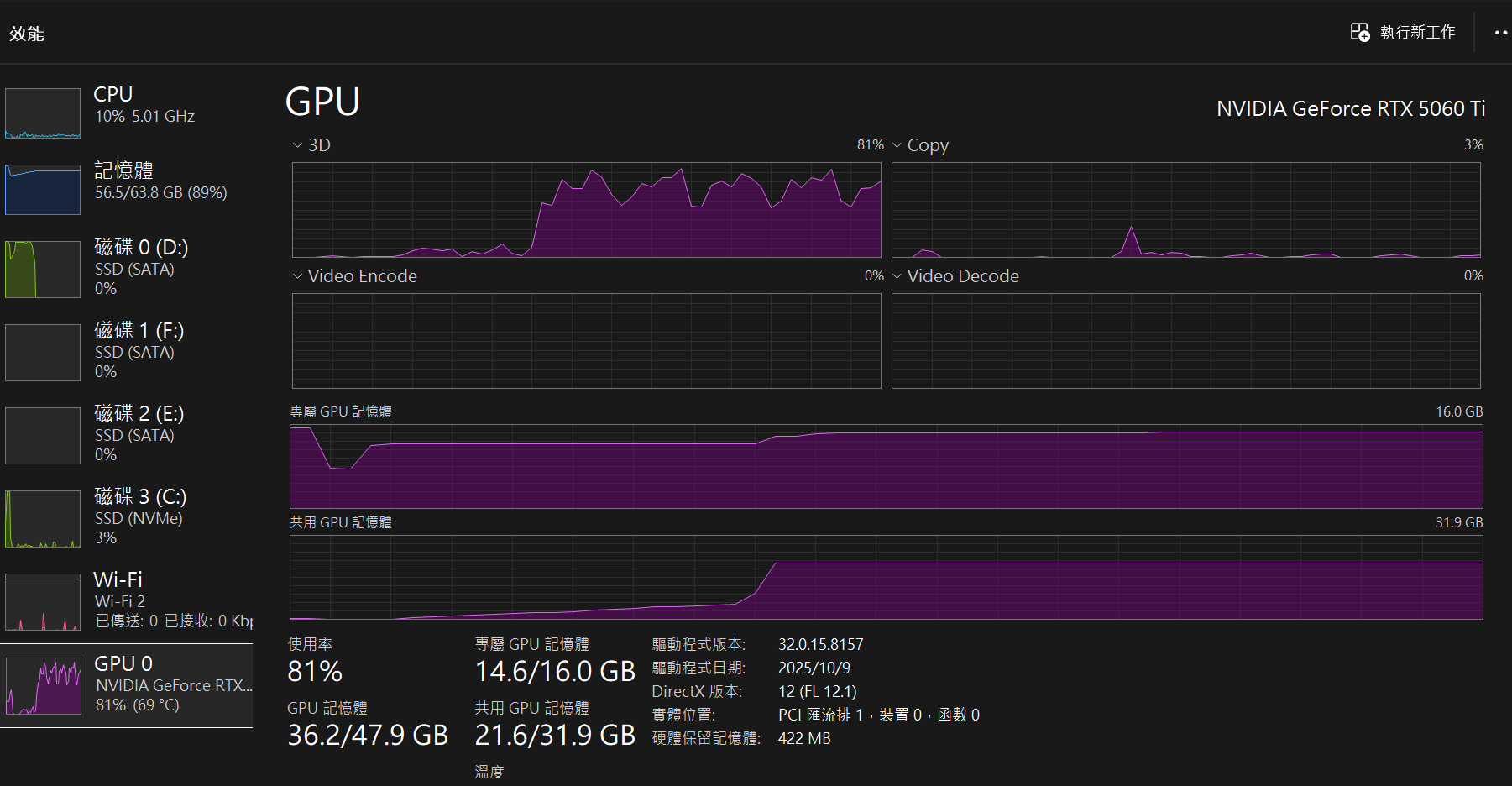Viewport: 1512px width, 786px height.
Task: Click the Run new task icon
Action: (1359, 32)
